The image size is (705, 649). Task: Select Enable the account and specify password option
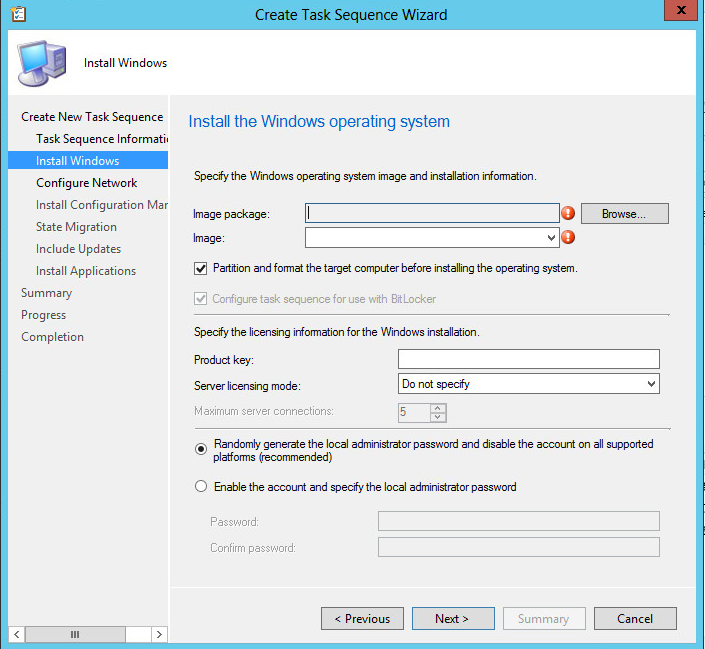click(201, 487)
